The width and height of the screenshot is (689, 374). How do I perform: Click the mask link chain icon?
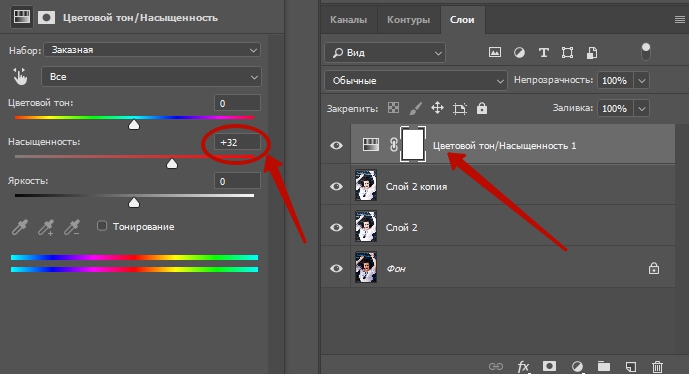tap(394, 145)
